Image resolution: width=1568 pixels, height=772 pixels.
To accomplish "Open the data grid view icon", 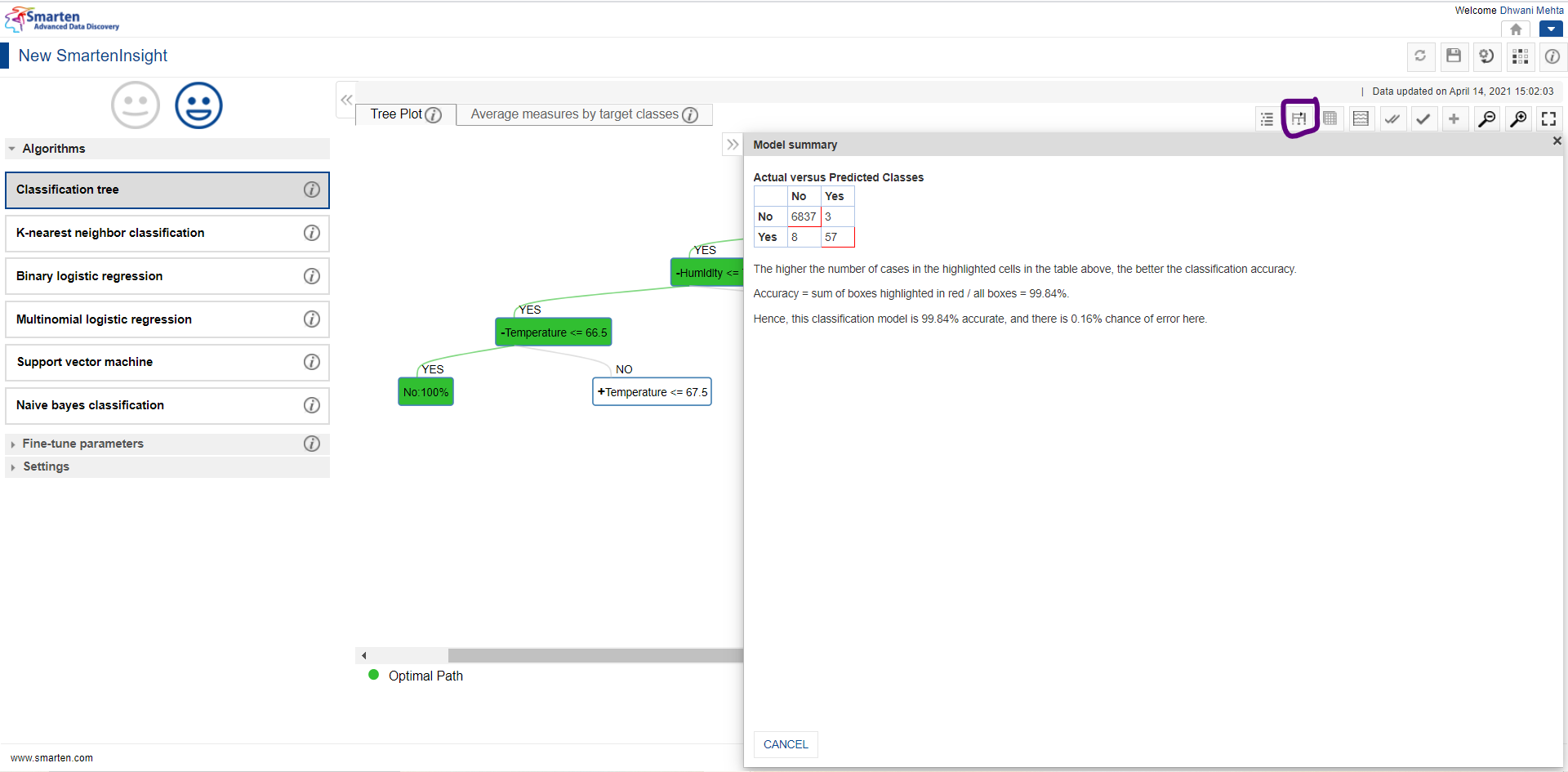I will (x=1330, y=118).
